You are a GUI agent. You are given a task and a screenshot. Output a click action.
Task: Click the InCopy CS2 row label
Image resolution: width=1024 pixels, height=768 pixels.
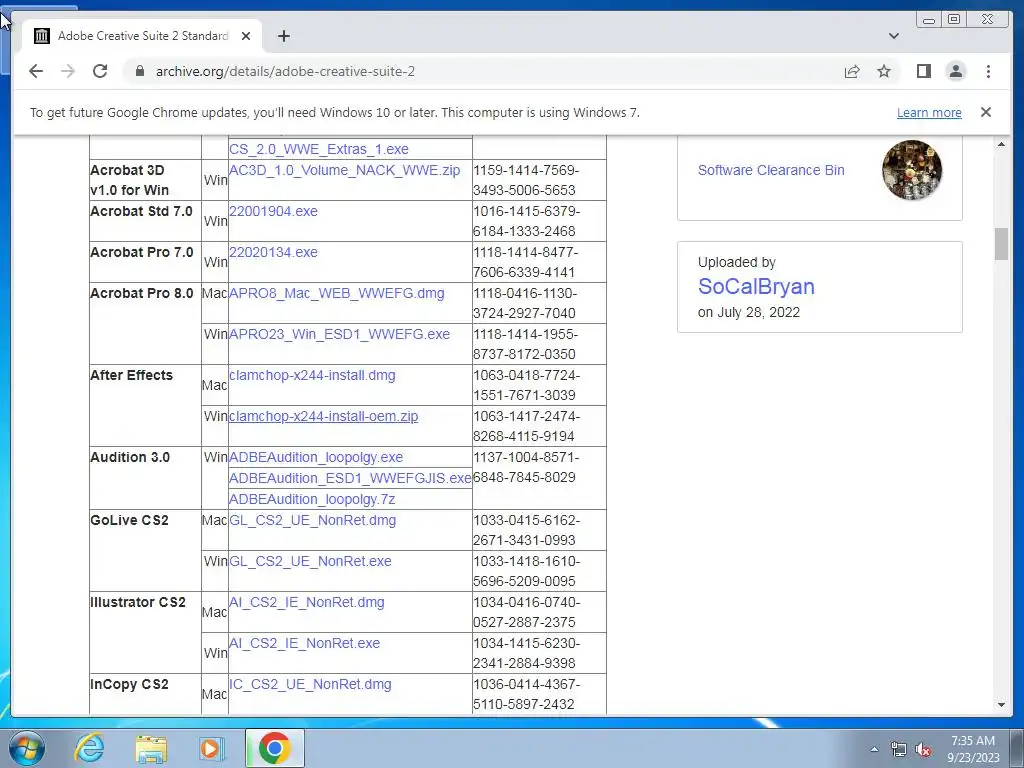point(129,684)
